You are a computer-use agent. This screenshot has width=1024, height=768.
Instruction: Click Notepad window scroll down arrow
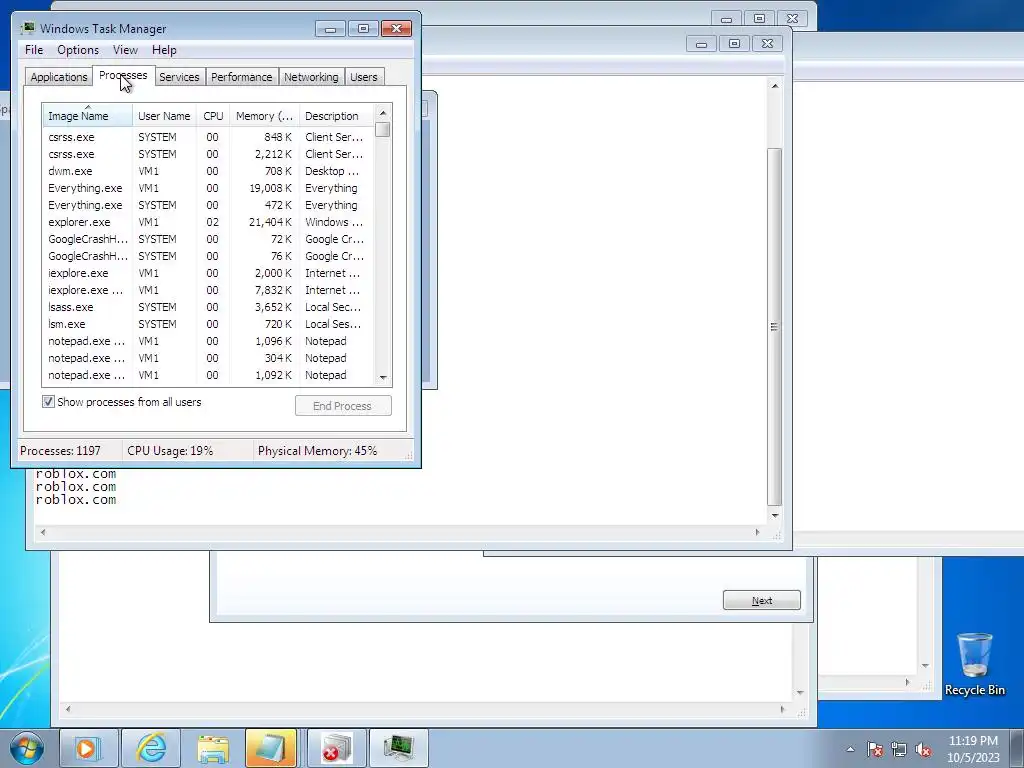tap(775, 516)
